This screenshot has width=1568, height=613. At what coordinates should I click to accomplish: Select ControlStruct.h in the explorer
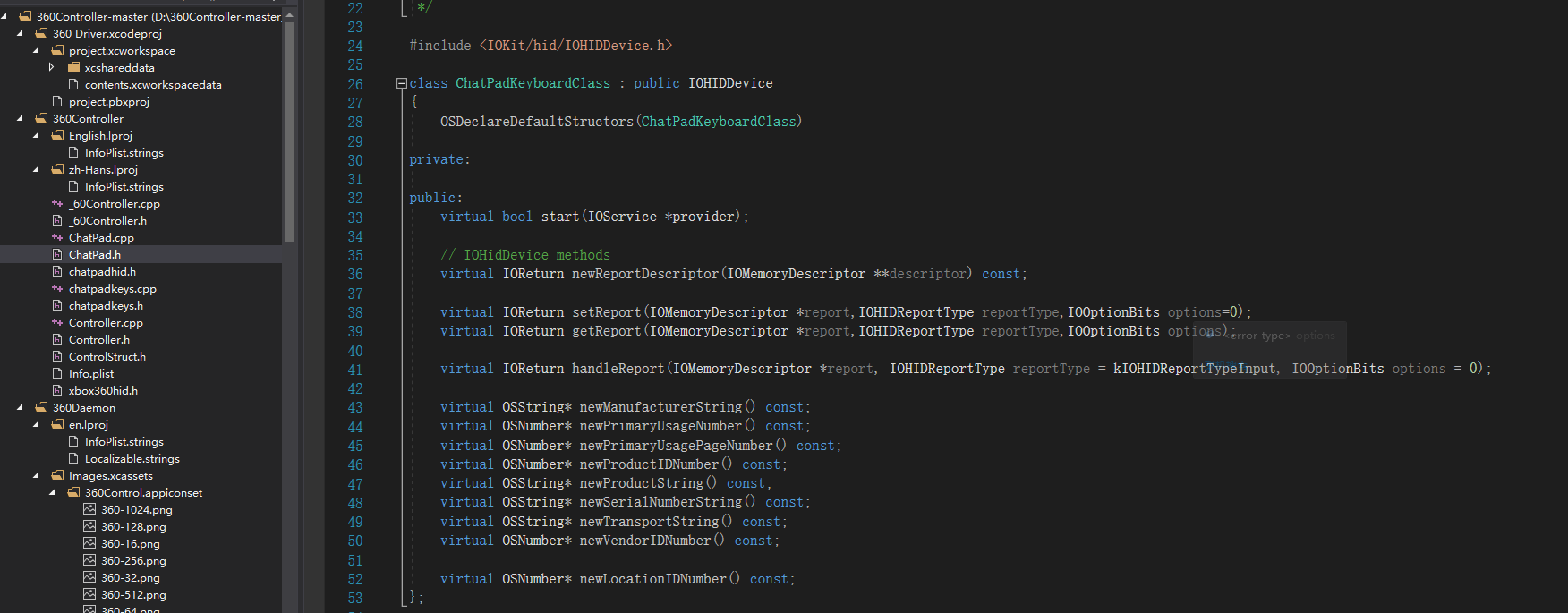107,357
